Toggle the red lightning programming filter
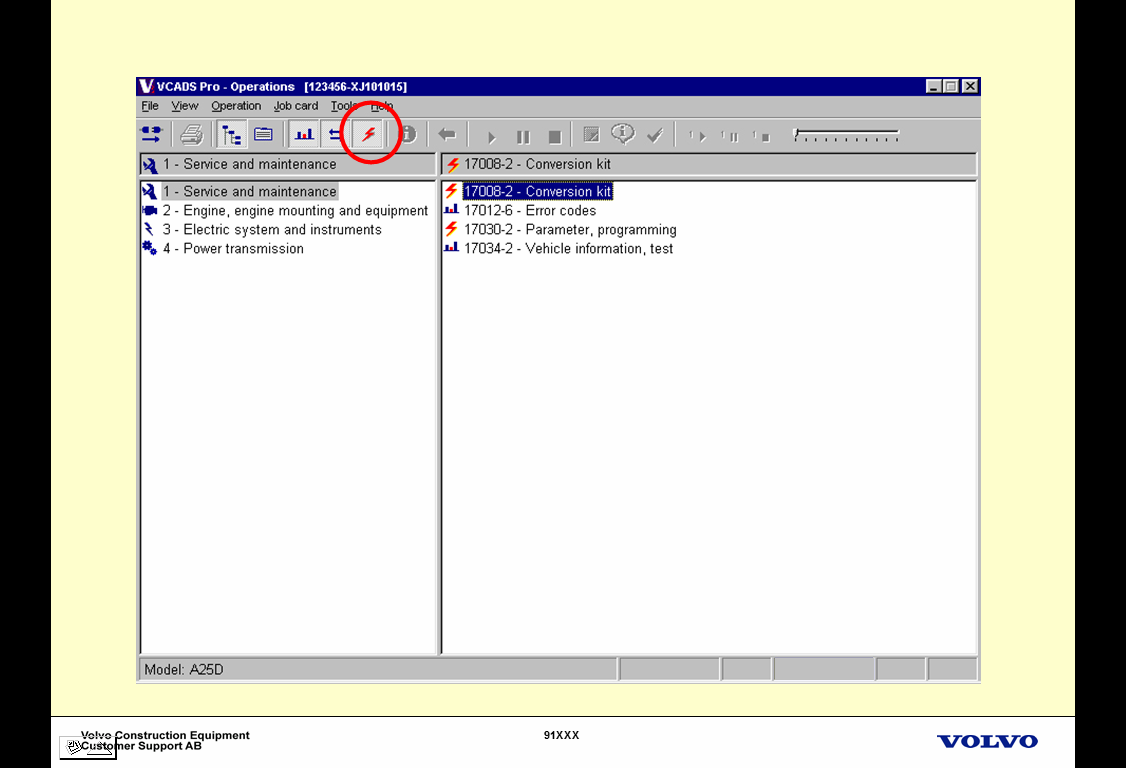This screenshot has height=768, width=1126. click(x=369, y=134)
